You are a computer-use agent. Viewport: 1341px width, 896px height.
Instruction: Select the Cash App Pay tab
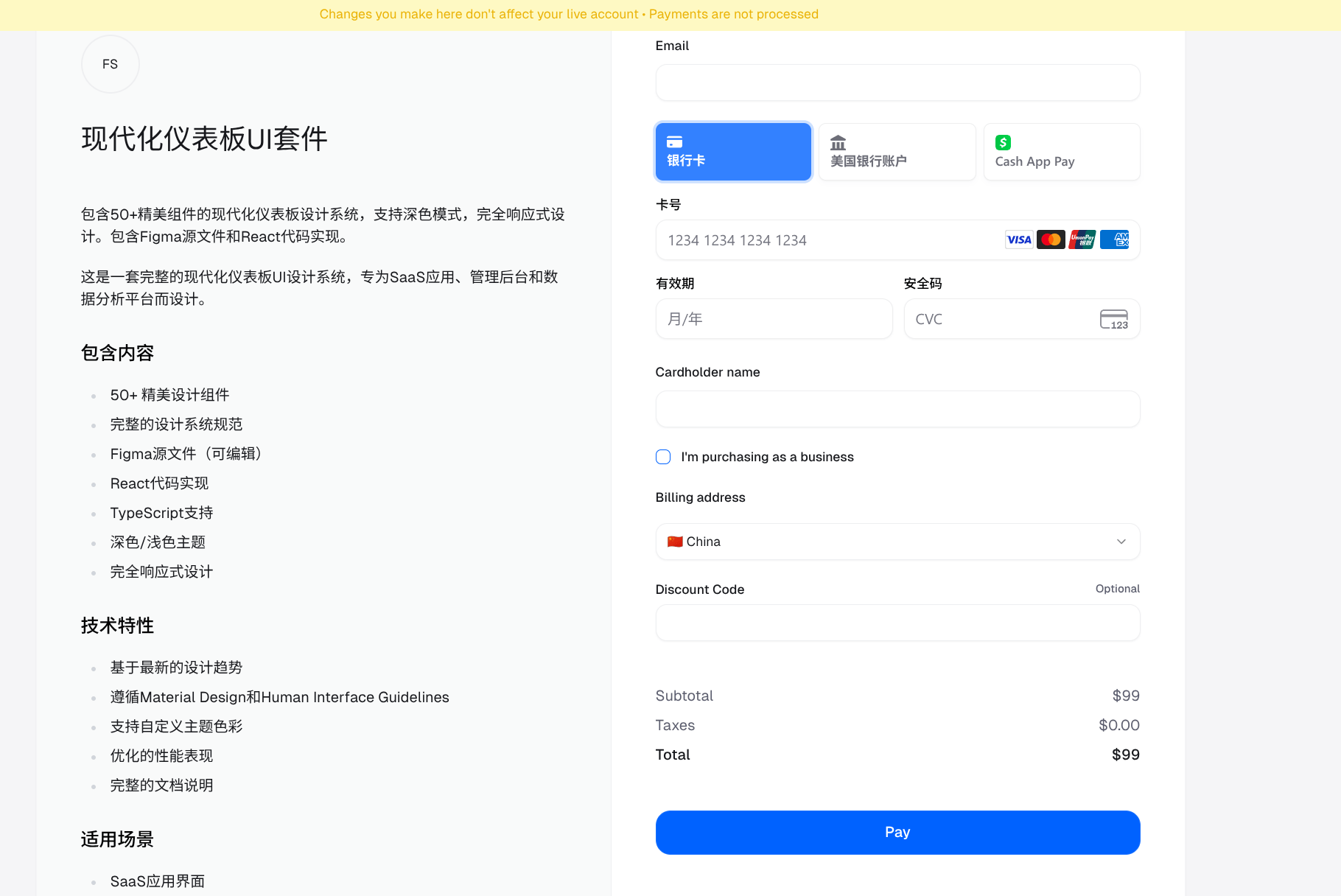point(1061,152)
